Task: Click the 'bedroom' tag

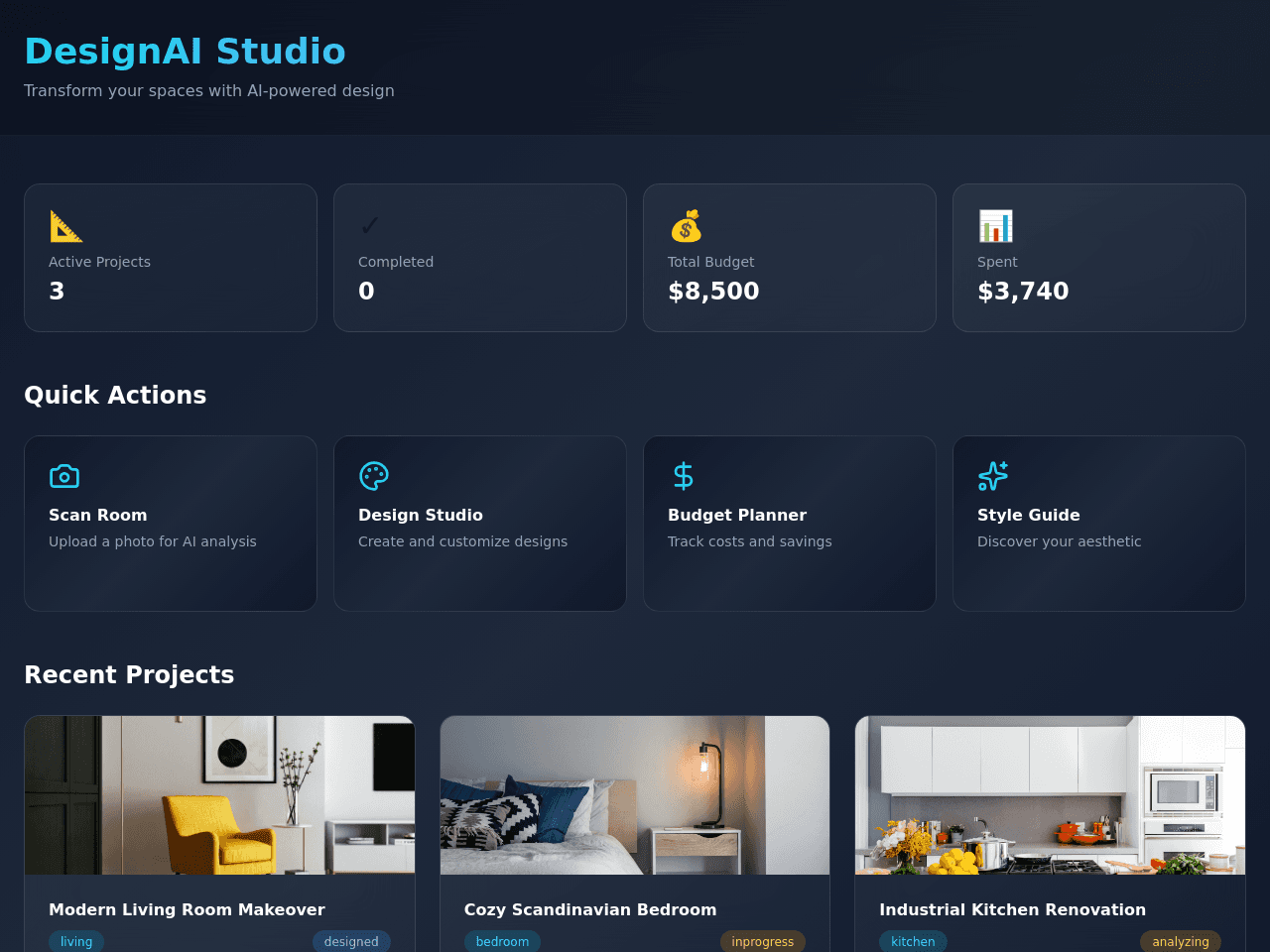Action: click(502, 941)
